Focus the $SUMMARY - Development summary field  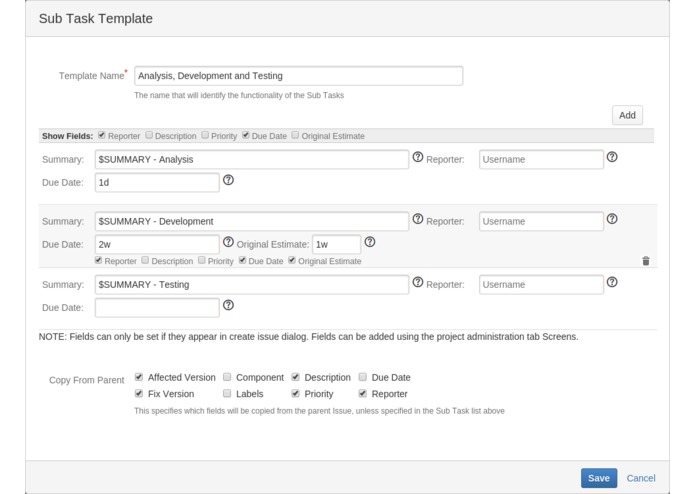click(252, 221)
